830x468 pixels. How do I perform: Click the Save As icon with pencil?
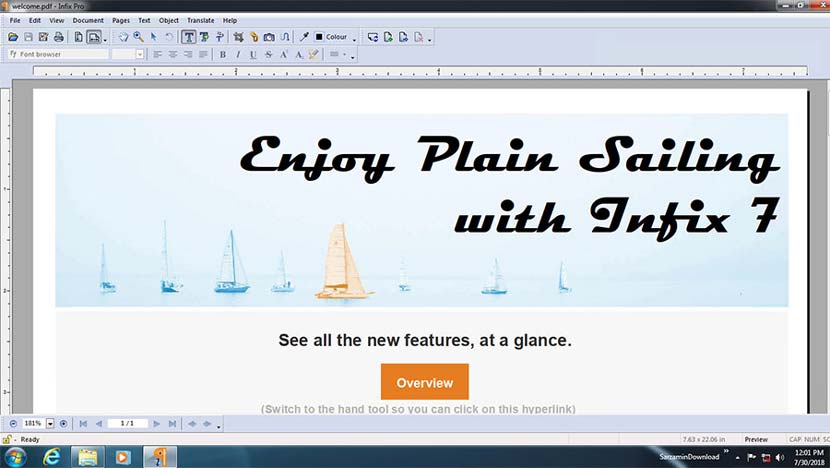click(43, 37)
